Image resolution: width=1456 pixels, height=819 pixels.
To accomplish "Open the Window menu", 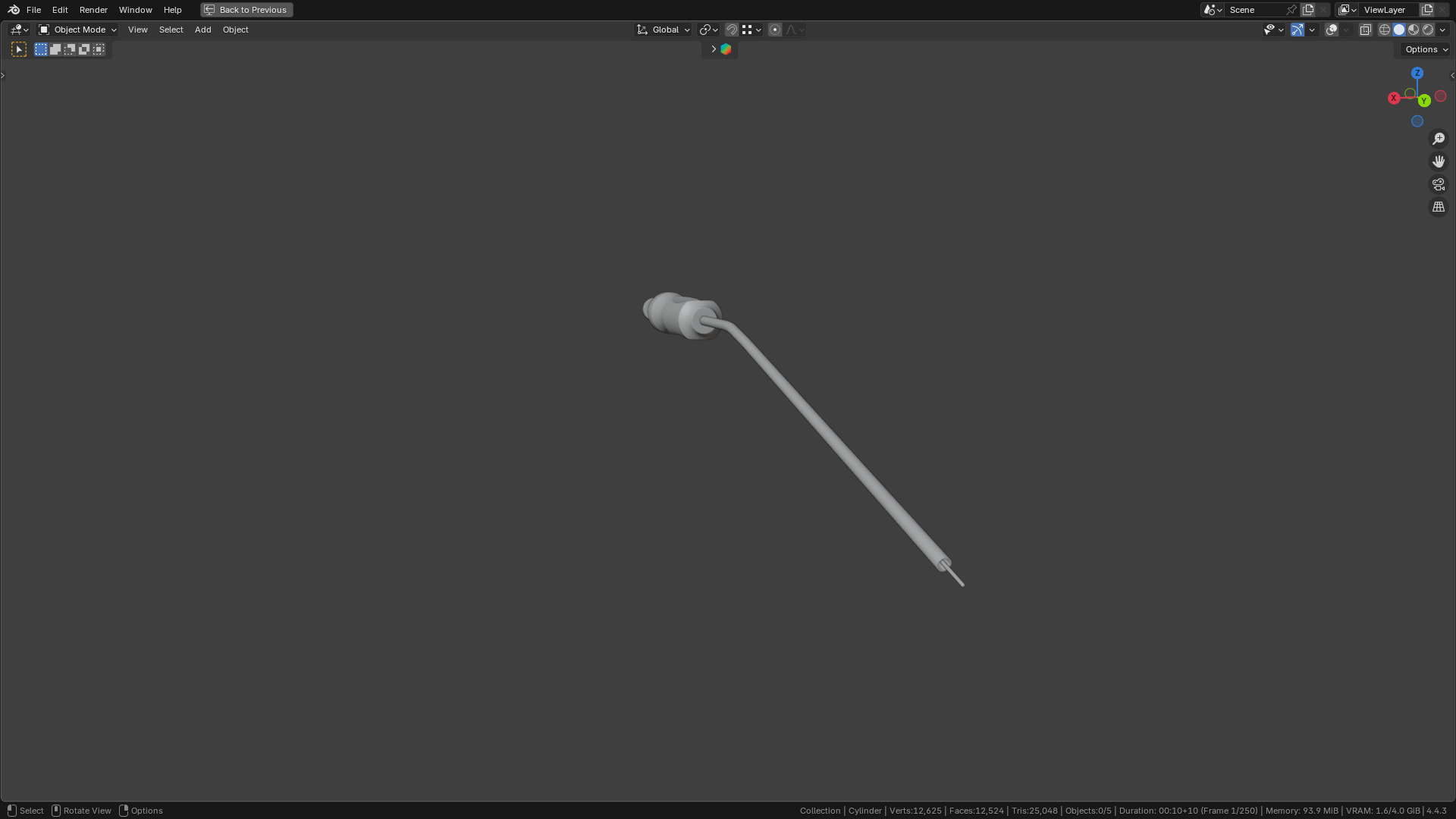I will [135, 10].
